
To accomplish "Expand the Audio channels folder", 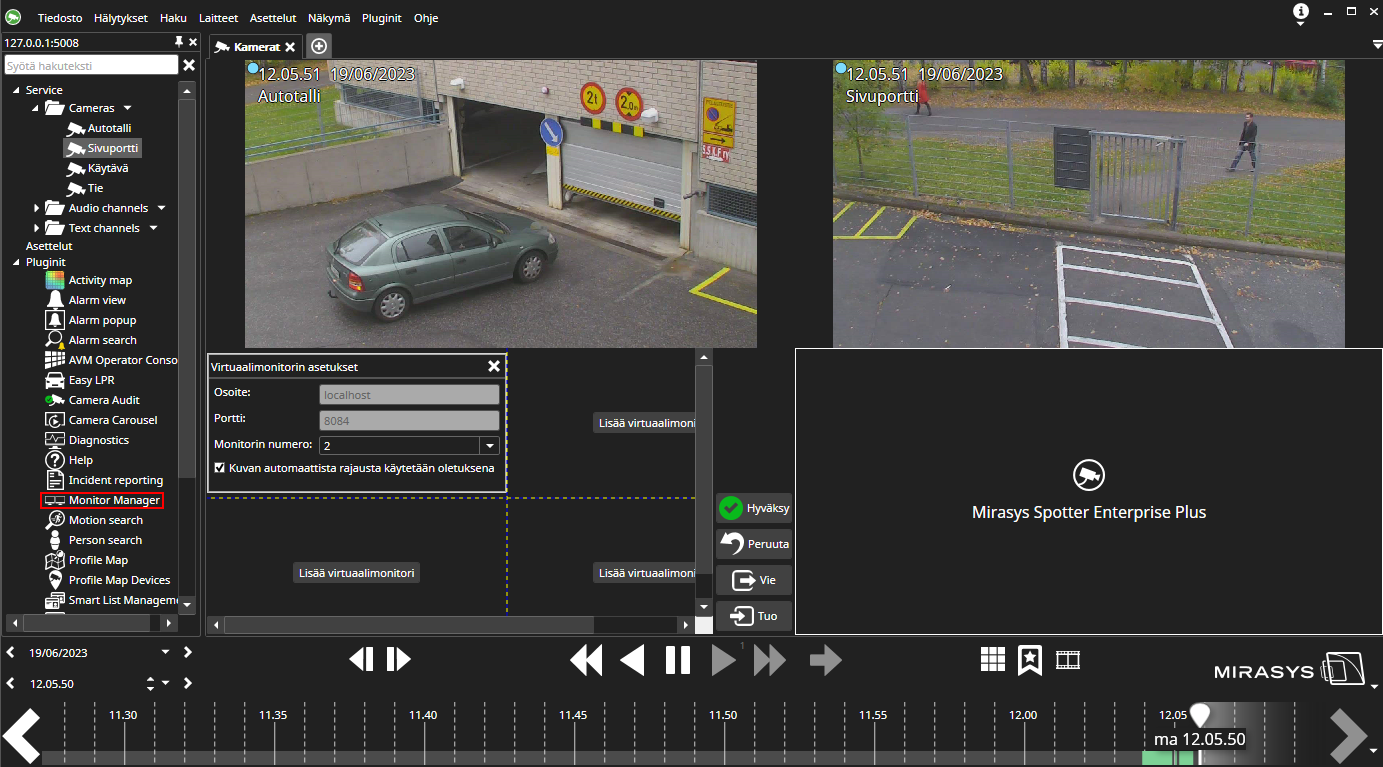I will tap(37, 208).
